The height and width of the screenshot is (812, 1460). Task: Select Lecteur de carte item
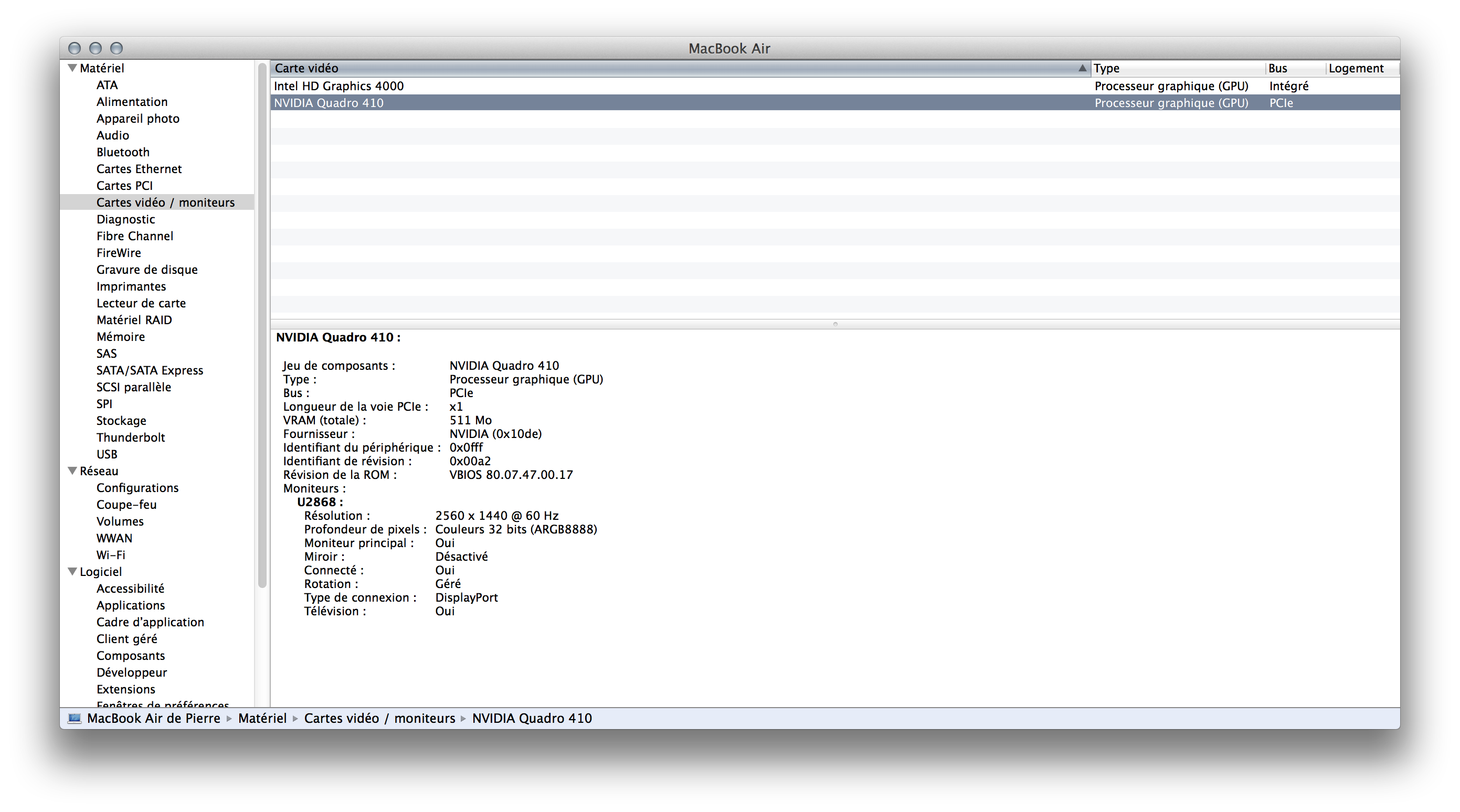click(x=141, y=303)
